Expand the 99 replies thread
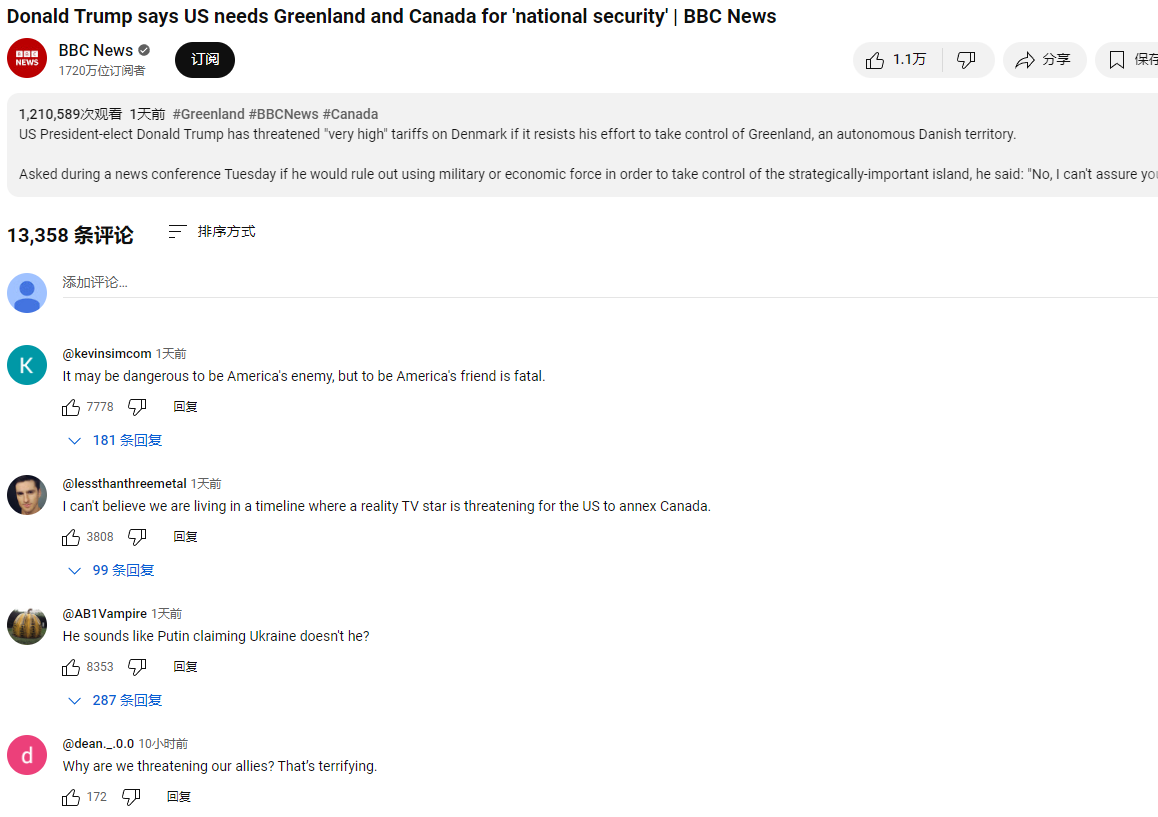1158x817 pixels. click(x=111, y=570)
